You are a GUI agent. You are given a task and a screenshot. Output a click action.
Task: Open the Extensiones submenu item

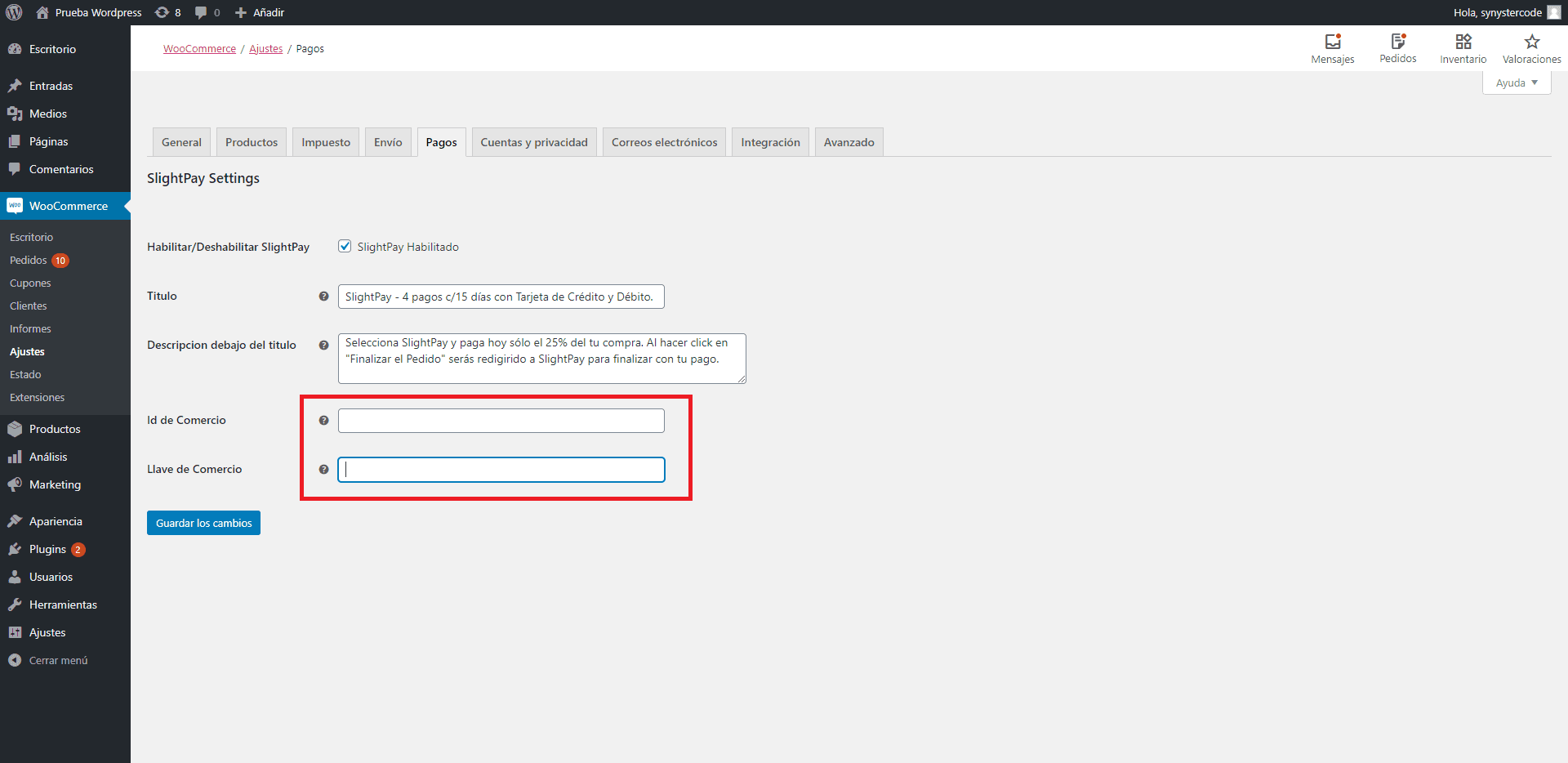tap(37, 398)
